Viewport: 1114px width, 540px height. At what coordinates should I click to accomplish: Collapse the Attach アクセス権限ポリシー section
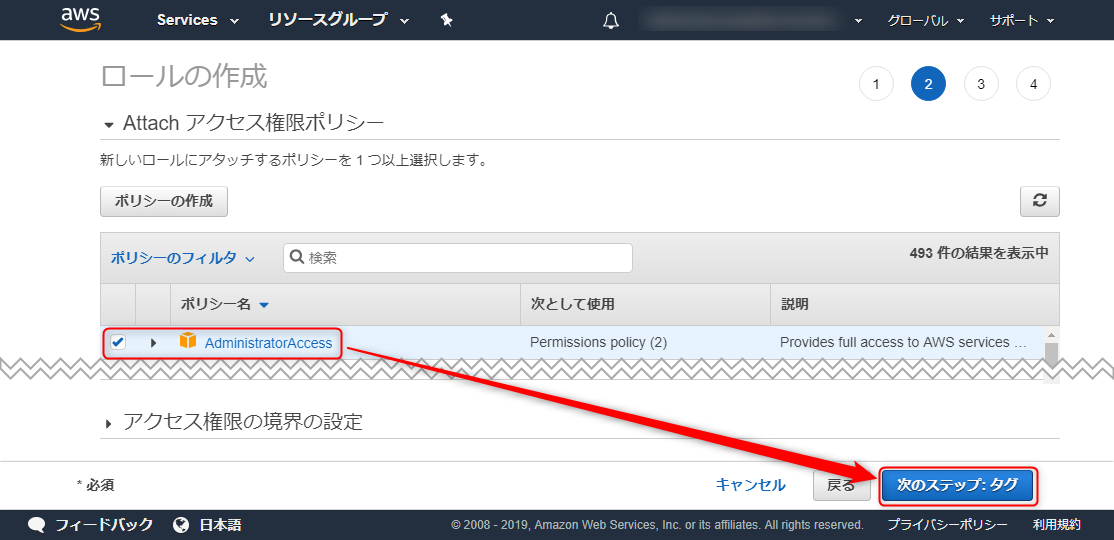tap(244, 123)
